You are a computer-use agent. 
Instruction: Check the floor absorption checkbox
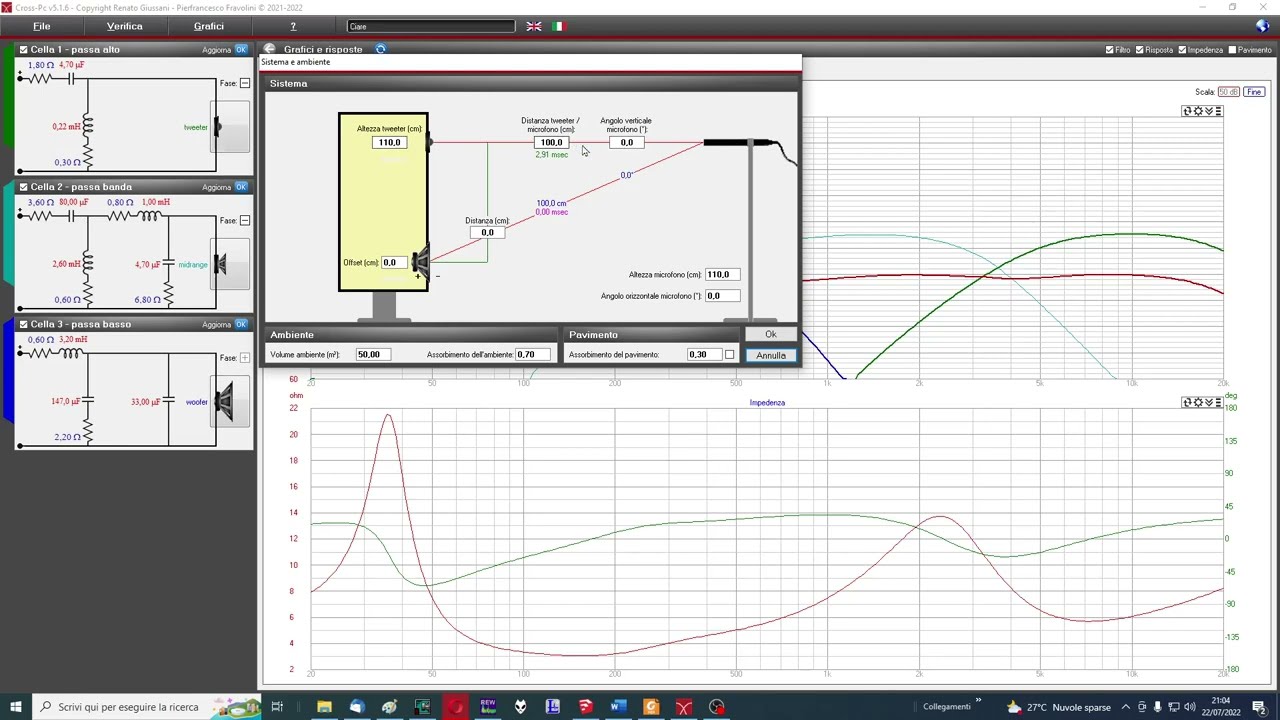[729, 354]
